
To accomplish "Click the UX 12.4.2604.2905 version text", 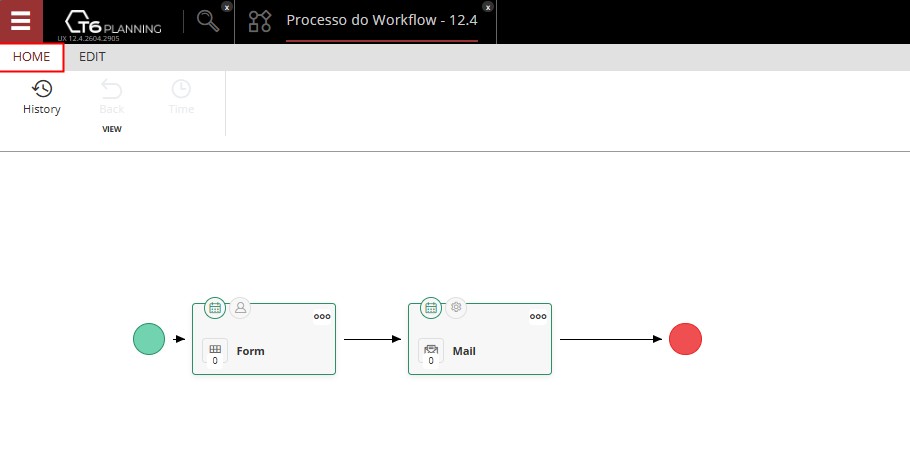I will click(88, 38).
